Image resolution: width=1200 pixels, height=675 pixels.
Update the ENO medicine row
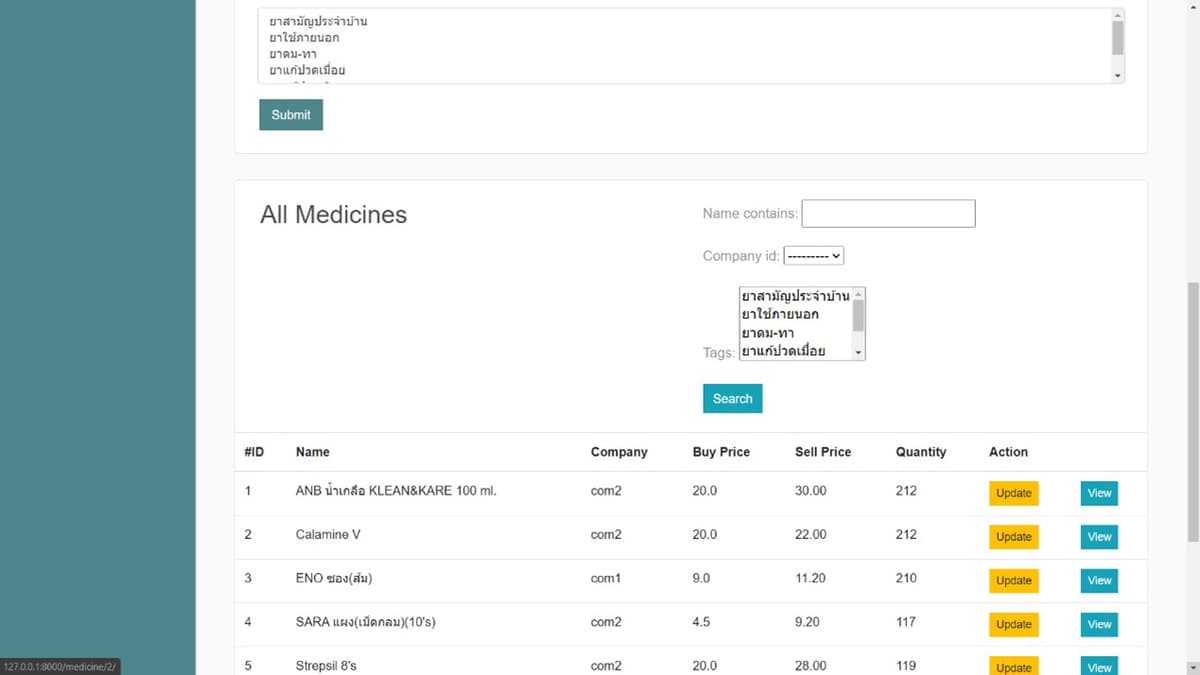[x=1014, y=580]
